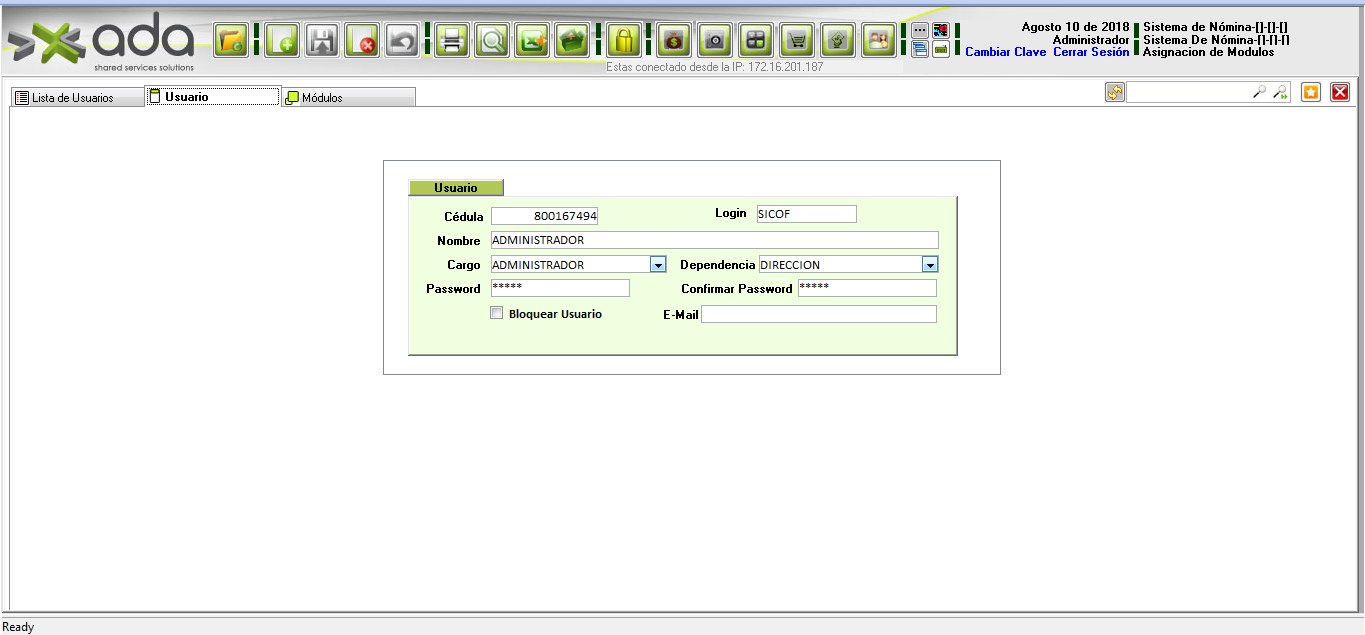The width and height of the screenshot is (1365, 635).
Task: Expand the Cargo dropdown arrow
Action: click(x=658, y=265)
